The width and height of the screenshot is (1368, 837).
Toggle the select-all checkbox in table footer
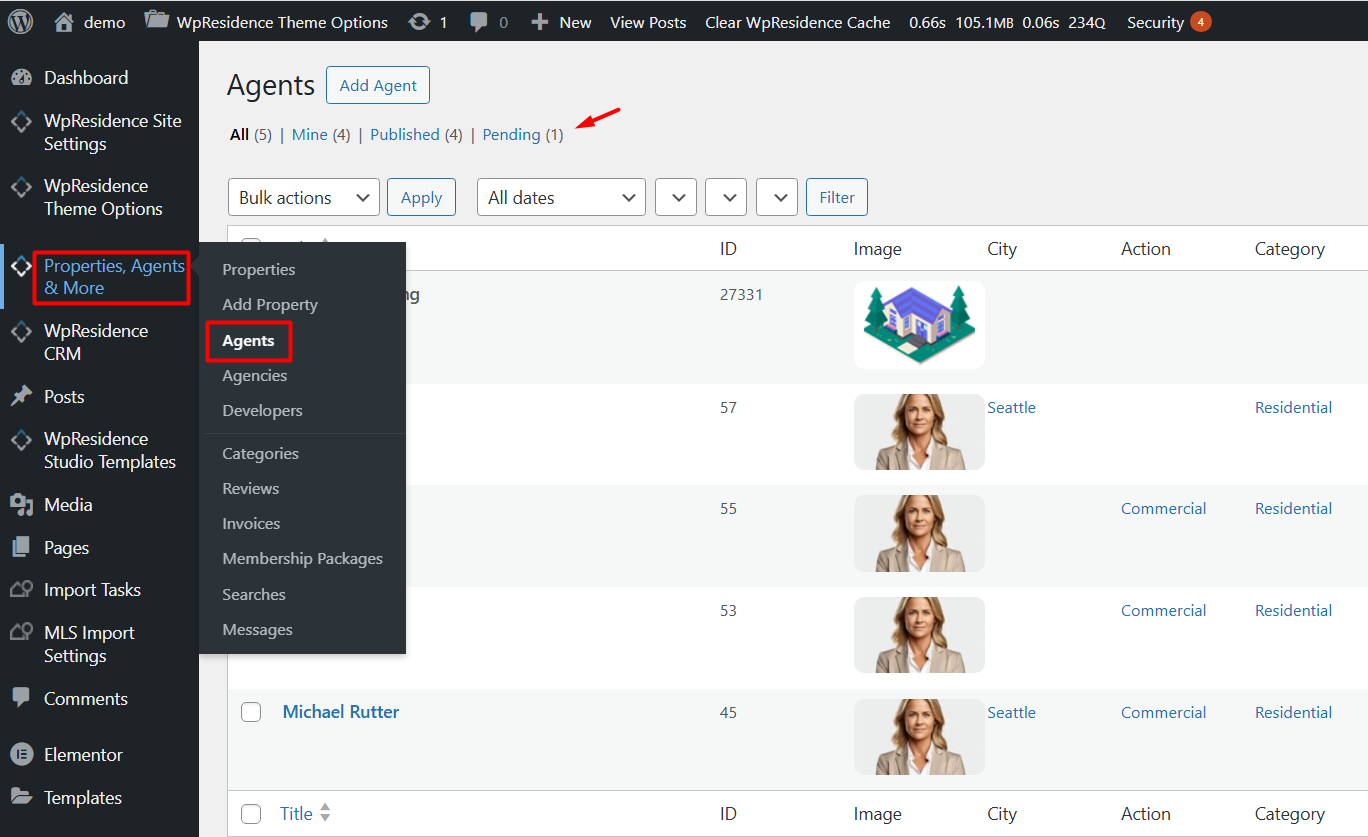coord(251,814)
